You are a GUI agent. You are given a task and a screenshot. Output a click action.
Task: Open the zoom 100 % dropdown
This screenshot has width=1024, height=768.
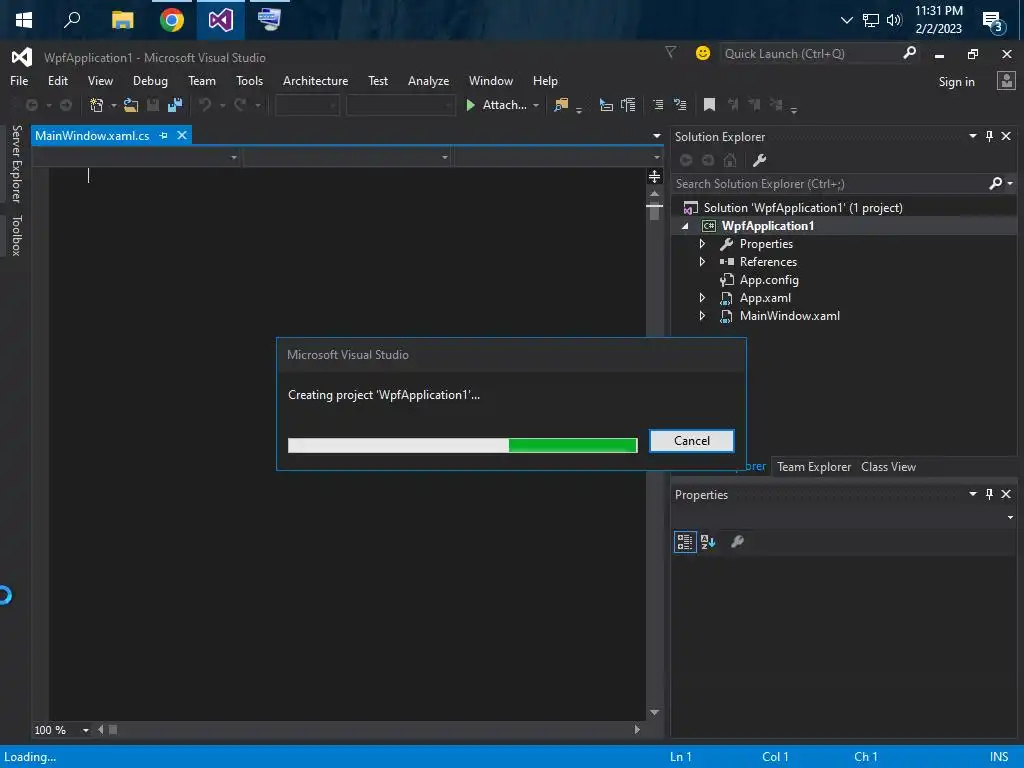tap(85, 730)
